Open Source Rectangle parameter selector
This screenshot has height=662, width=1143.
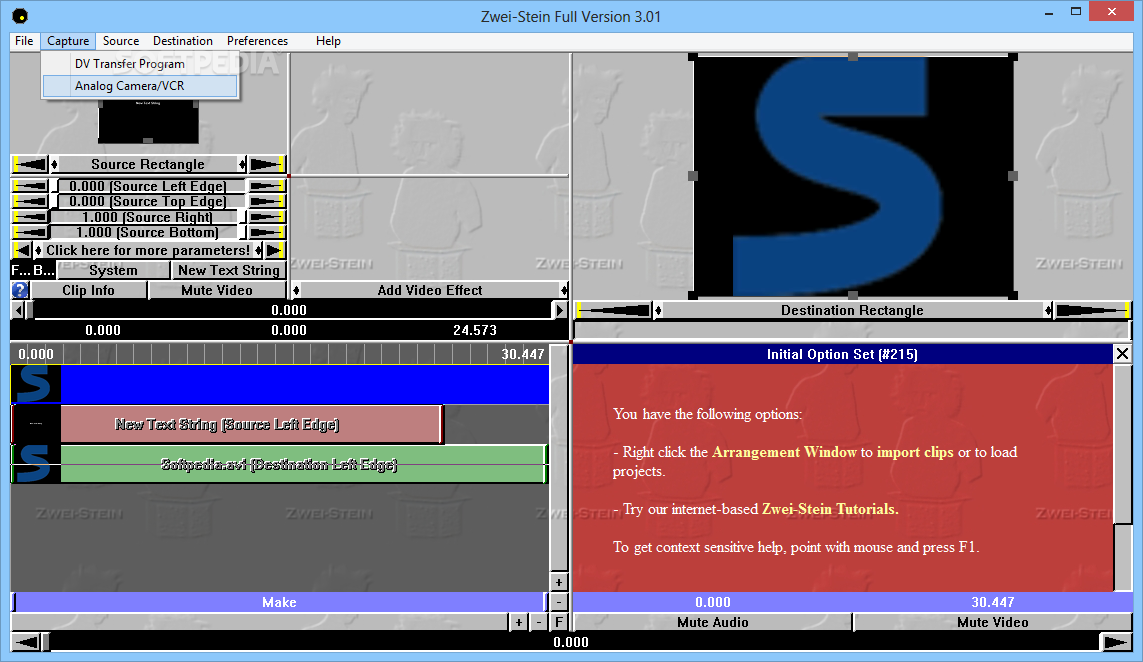coord(149,164)
